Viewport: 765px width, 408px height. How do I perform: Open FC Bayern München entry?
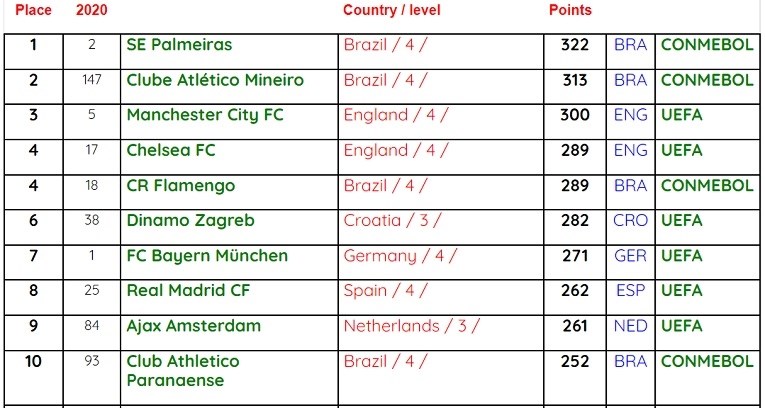(x=207, y=256)
